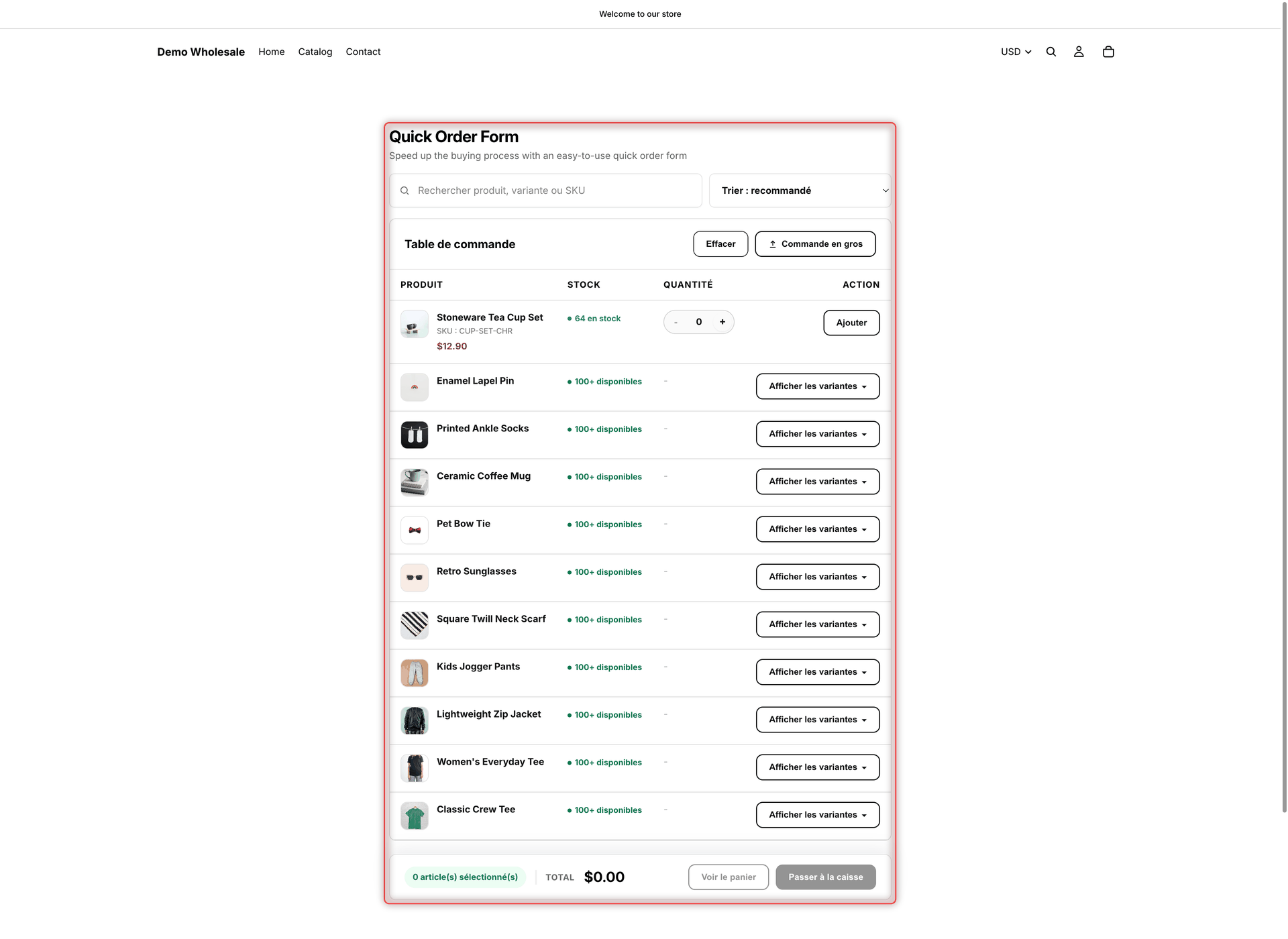Expand variants for Retro Sunglasses
The image size is (1288, 939).
pos(818,577)
